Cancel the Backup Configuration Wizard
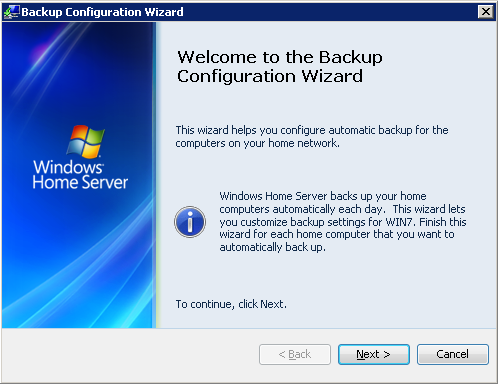 click(453, 354)
